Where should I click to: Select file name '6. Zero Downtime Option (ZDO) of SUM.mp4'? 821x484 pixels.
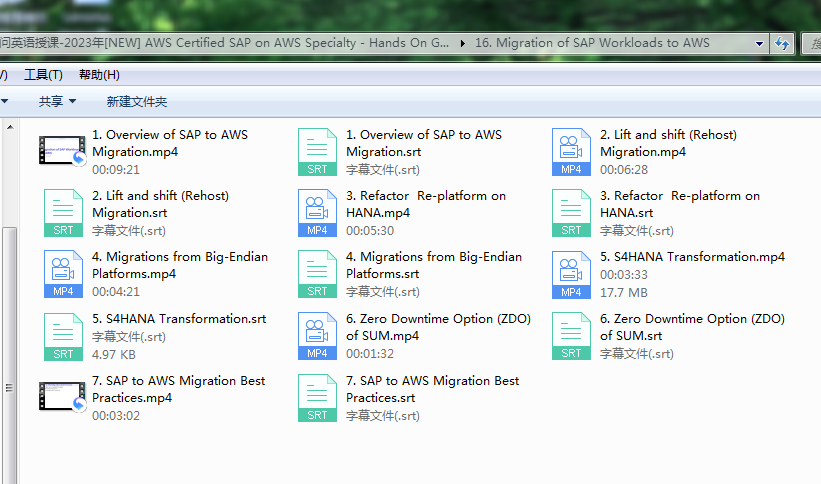pos(439,327)
